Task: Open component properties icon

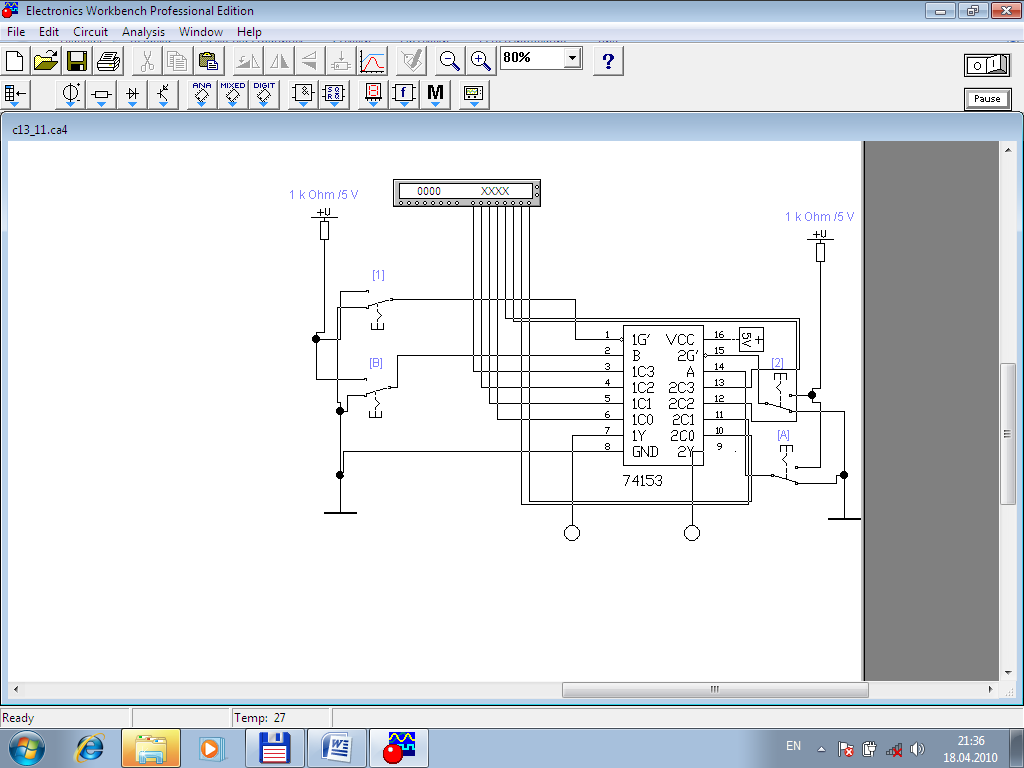Action: coord(413,61)
